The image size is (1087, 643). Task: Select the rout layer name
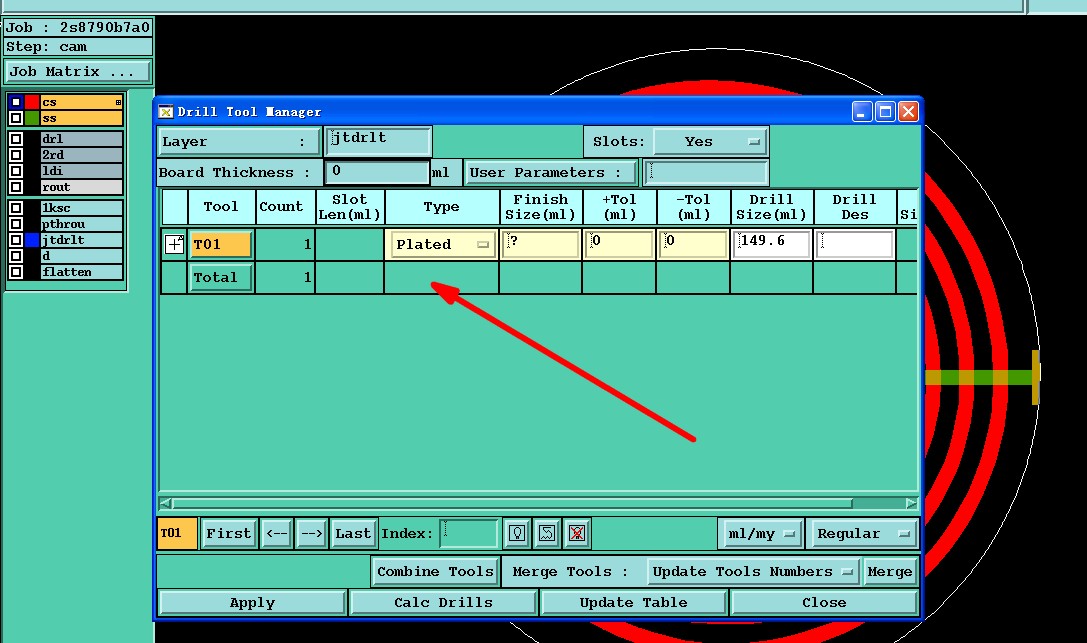click(82, 186)
